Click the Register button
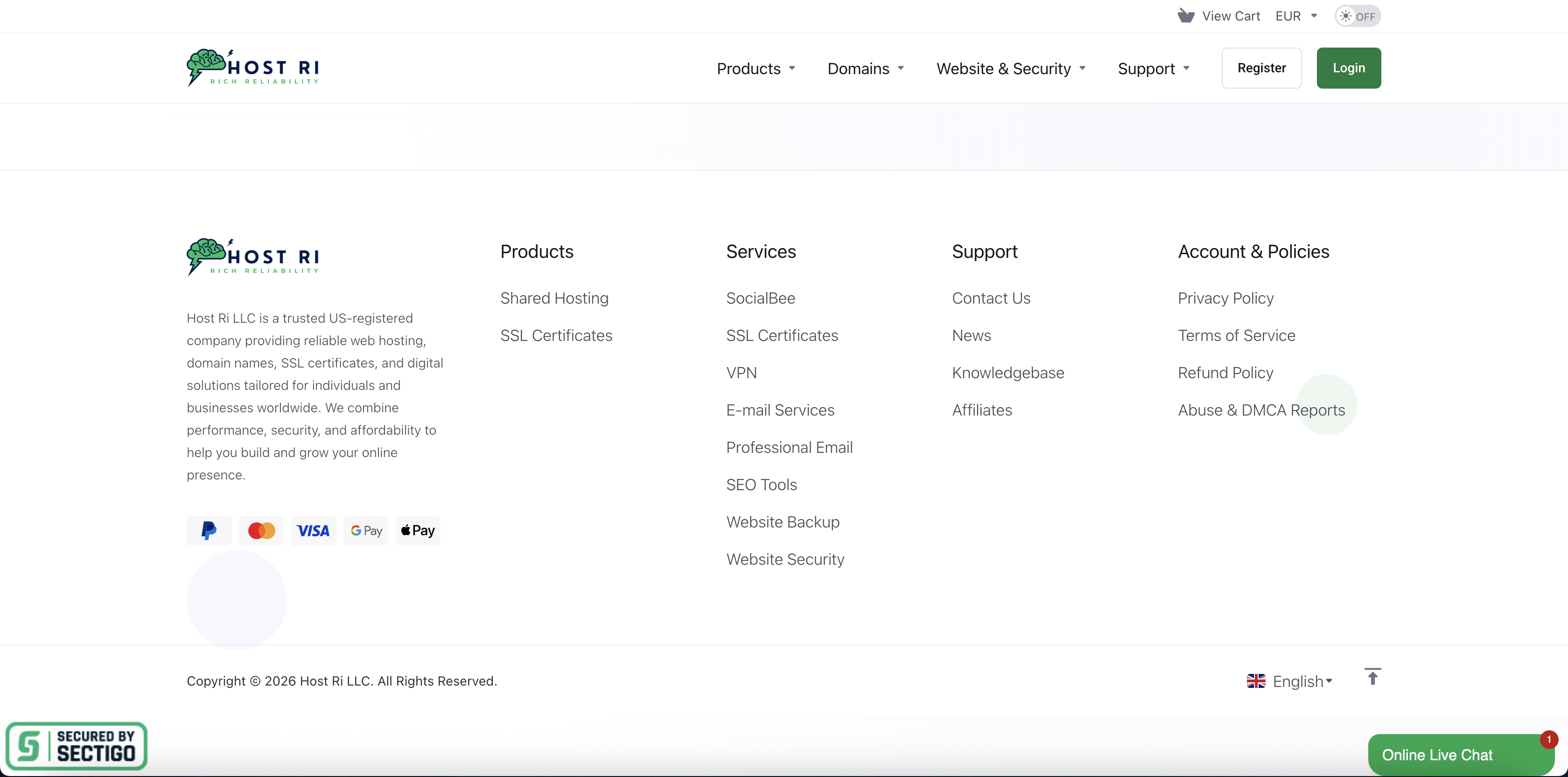The image size is (1568, 777). pyautogui.click(x=1261, y=68)
